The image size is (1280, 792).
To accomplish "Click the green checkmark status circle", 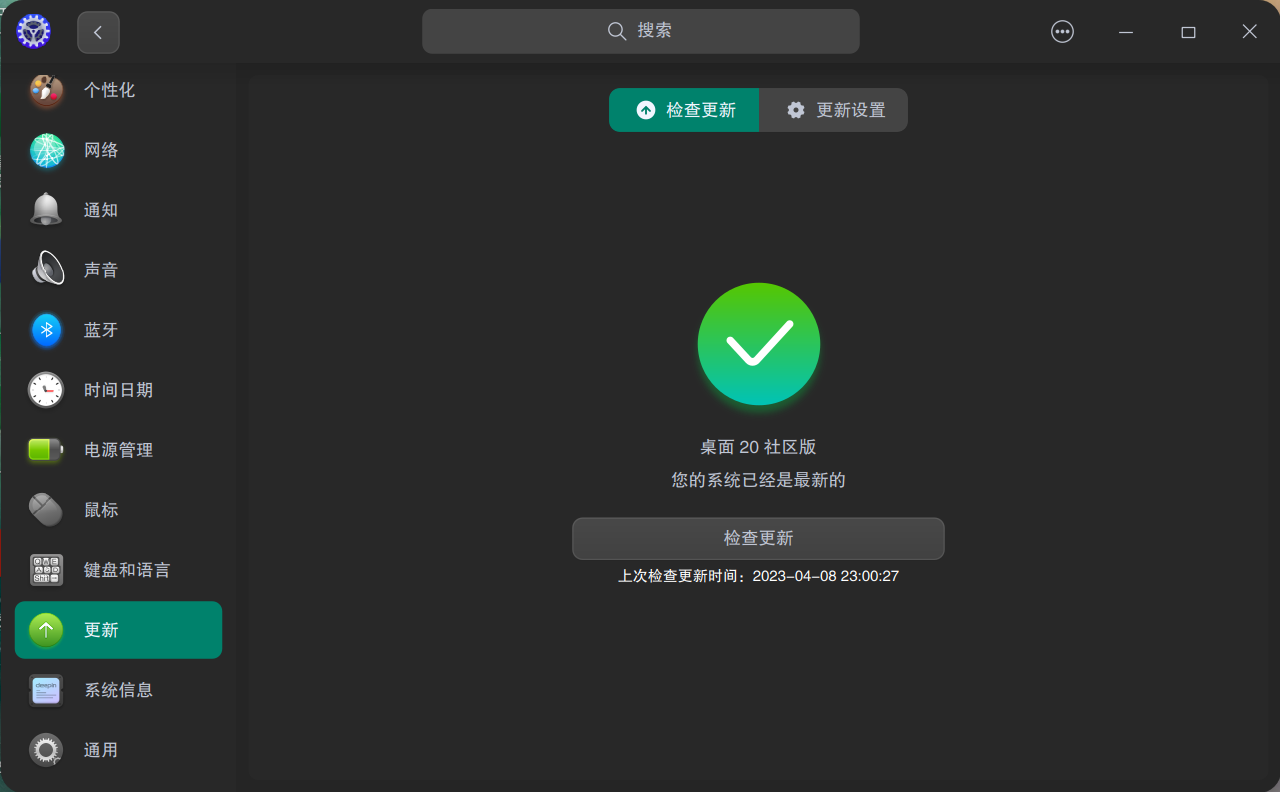I will click(x=758, y=343).
